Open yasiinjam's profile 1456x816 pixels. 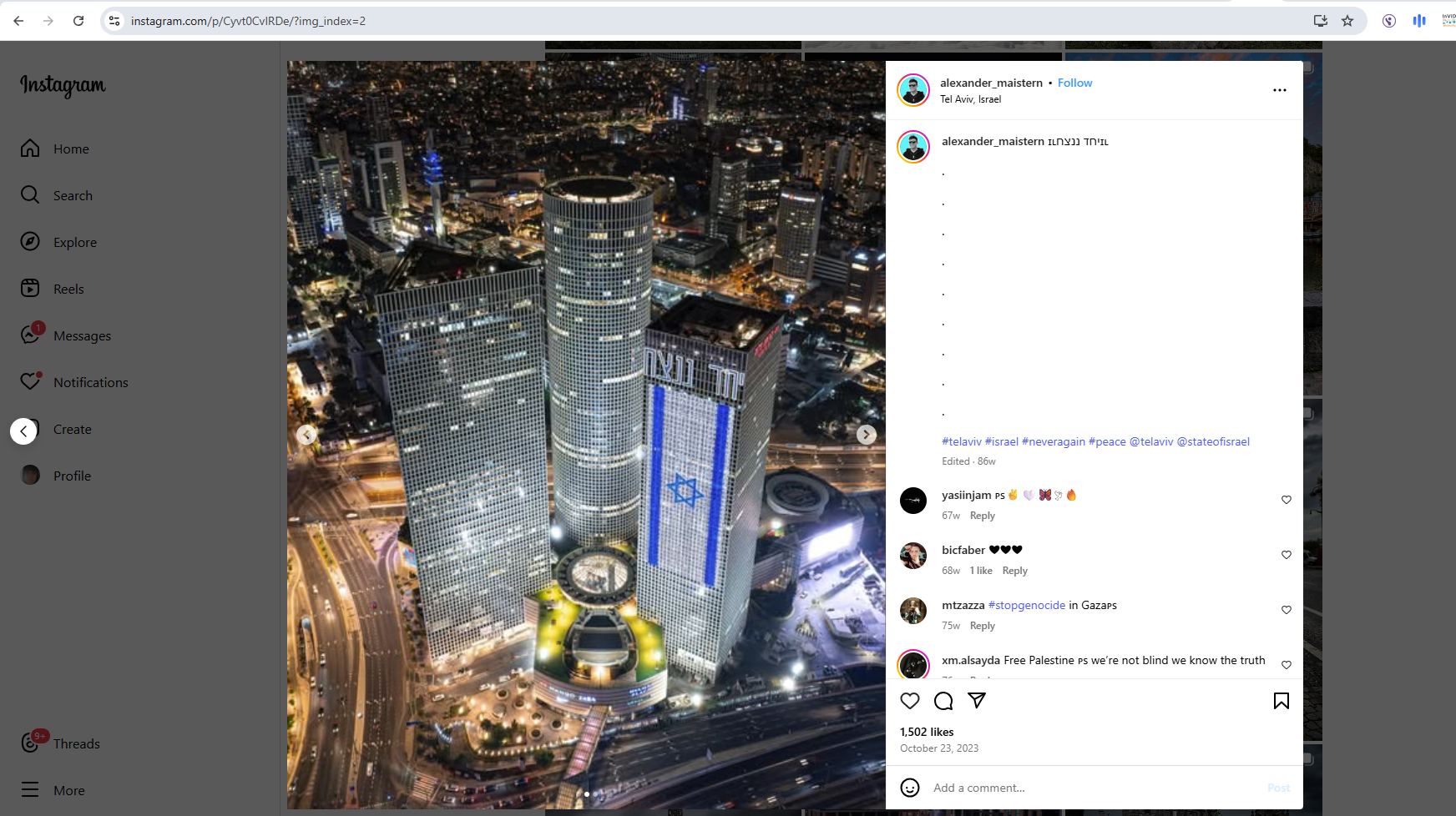[x=967, y=495]
